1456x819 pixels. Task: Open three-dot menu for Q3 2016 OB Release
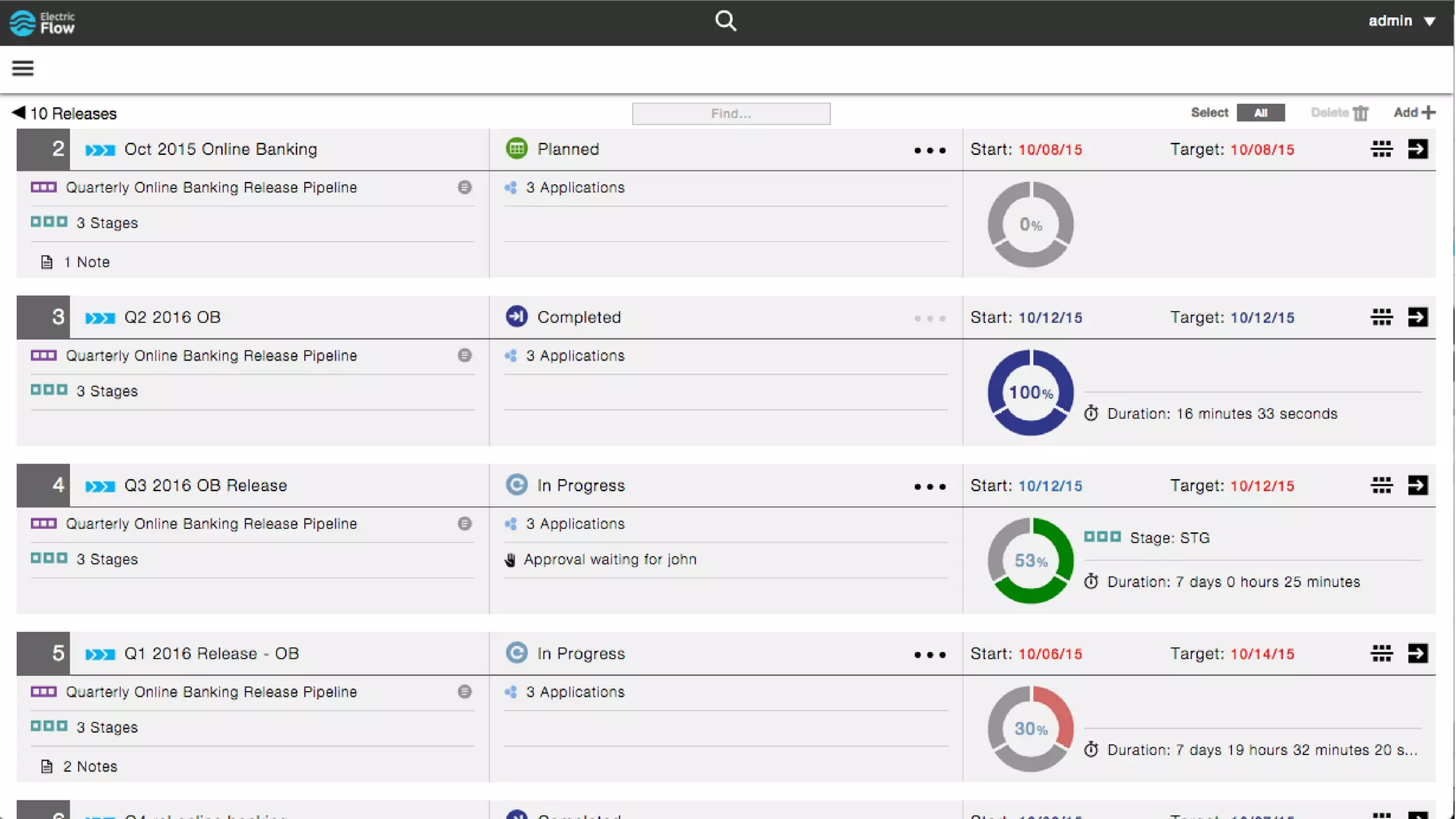coord(929,486)
